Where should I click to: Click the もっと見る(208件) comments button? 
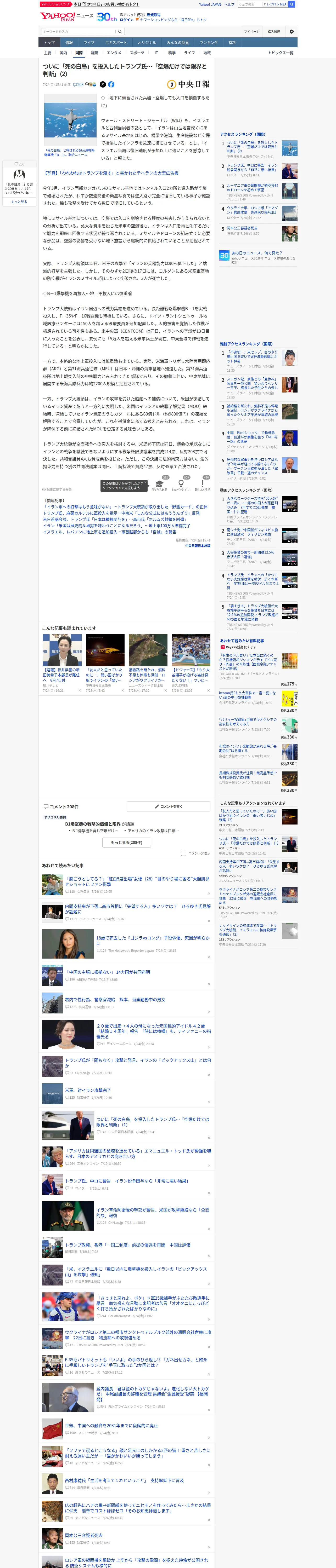pos(127,843)
